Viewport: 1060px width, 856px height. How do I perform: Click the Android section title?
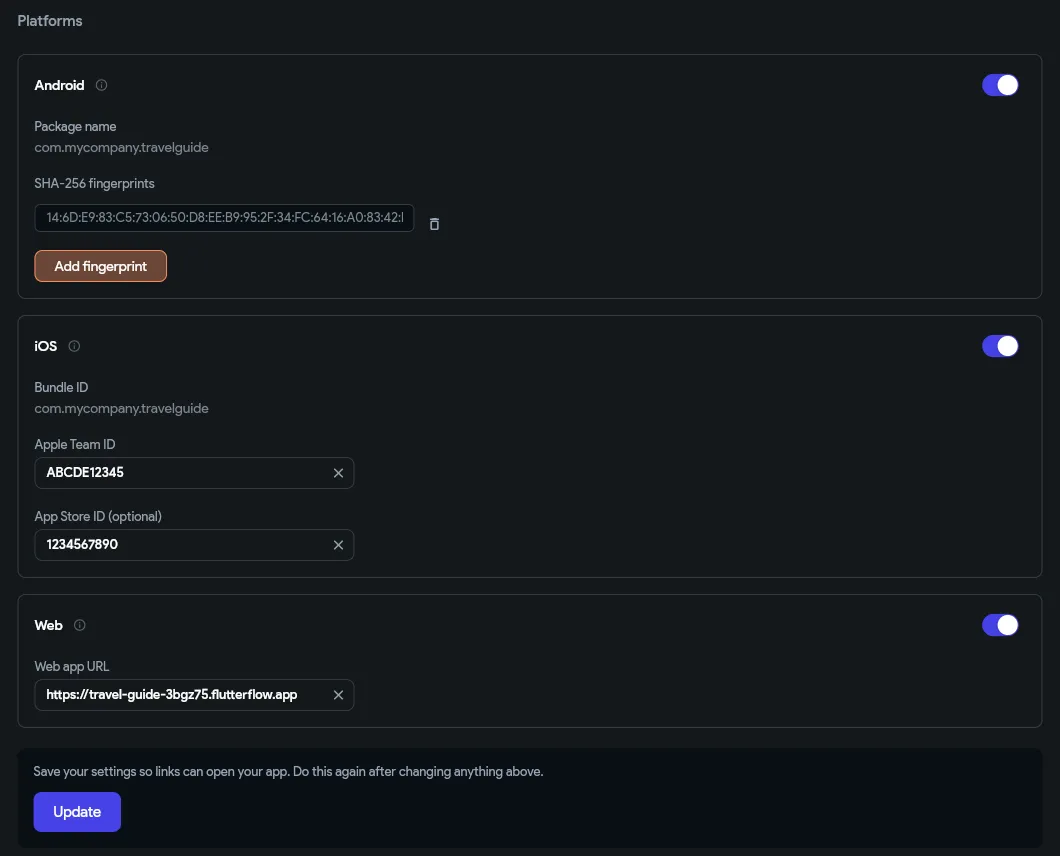59,85
